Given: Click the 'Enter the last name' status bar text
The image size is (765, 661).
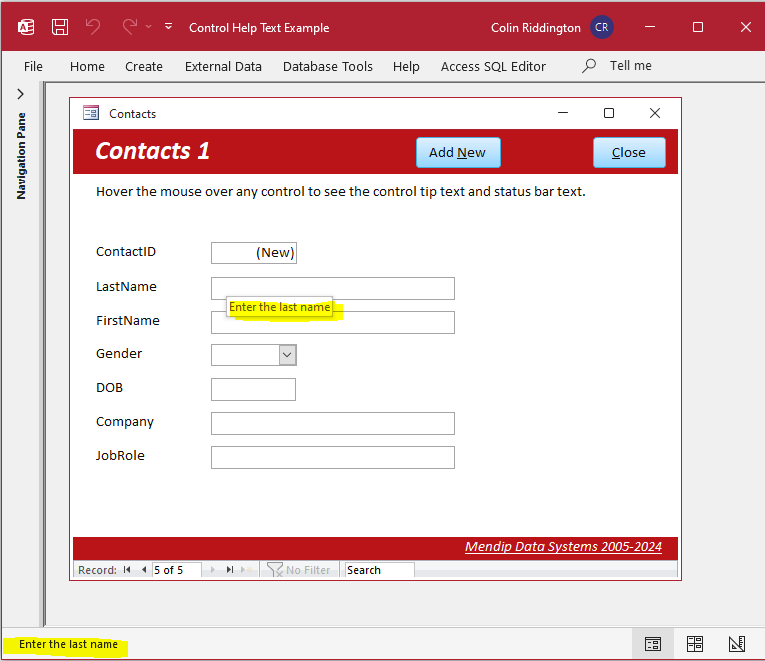Looking at the screenshot, I should tap(68, 644).
